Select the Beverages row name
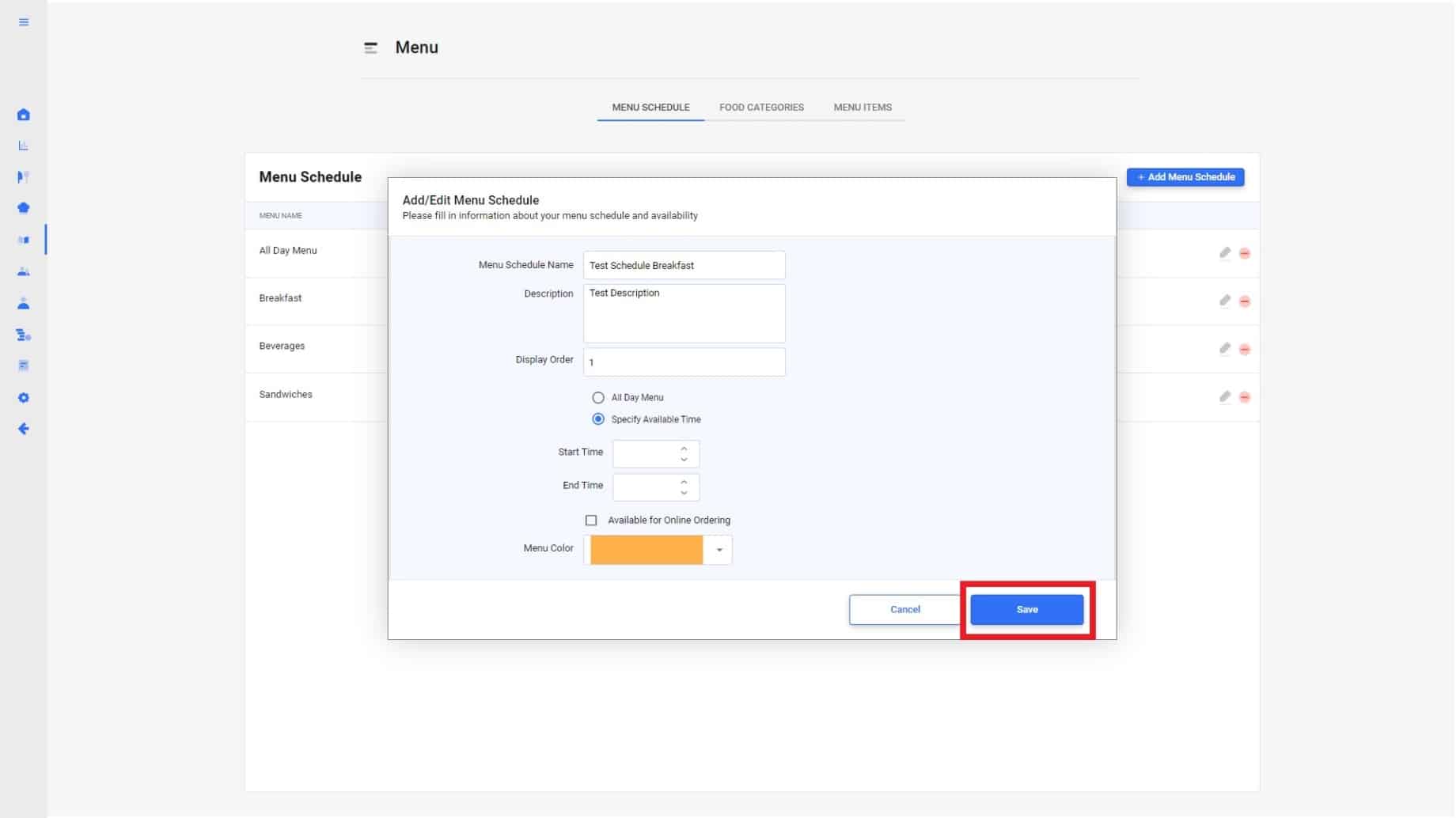This screenshot has width=1456, height=818. tap(282, 347)
